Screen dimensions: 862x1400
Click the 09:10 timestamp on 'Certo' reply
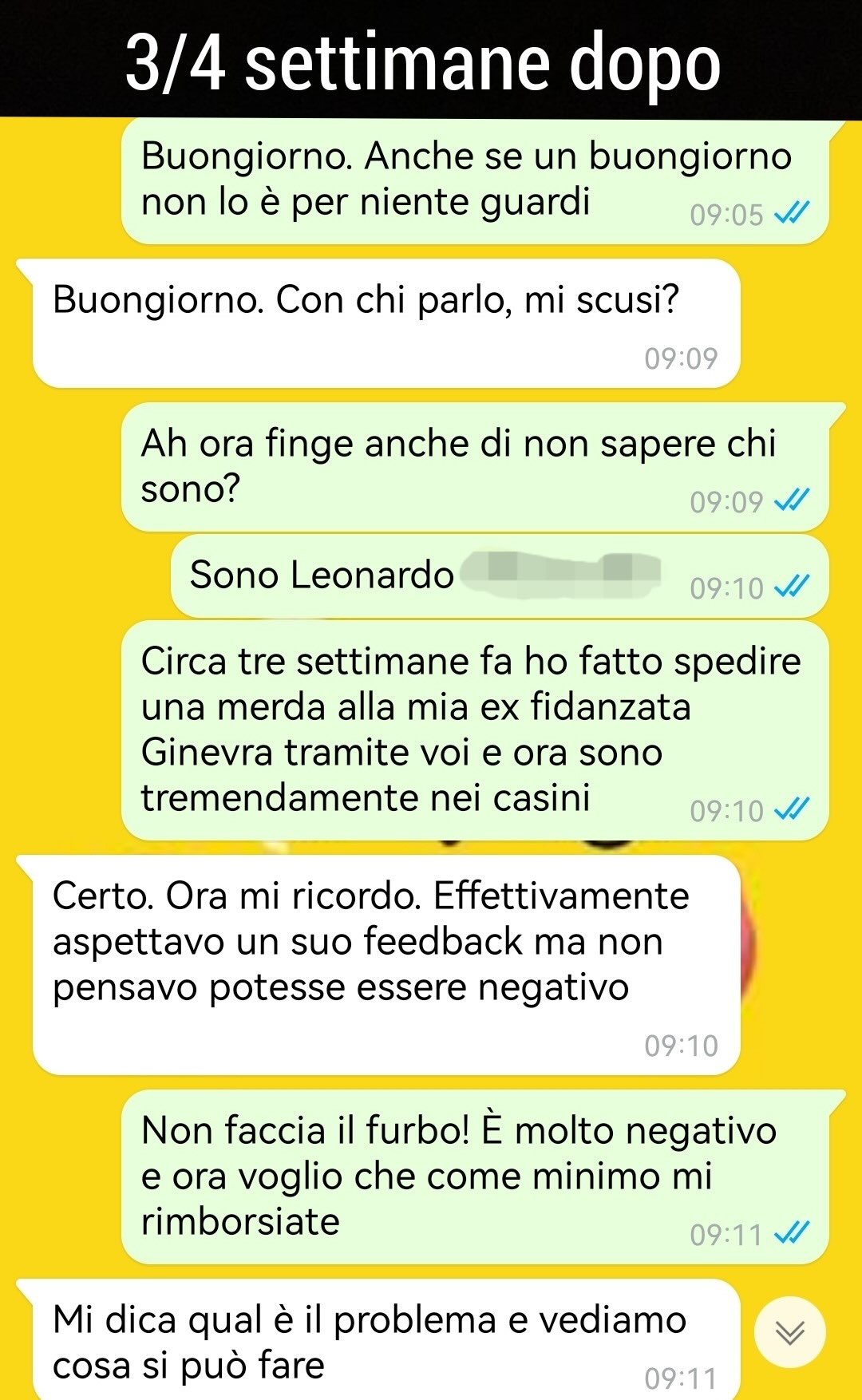click(x=681, y=1046)
